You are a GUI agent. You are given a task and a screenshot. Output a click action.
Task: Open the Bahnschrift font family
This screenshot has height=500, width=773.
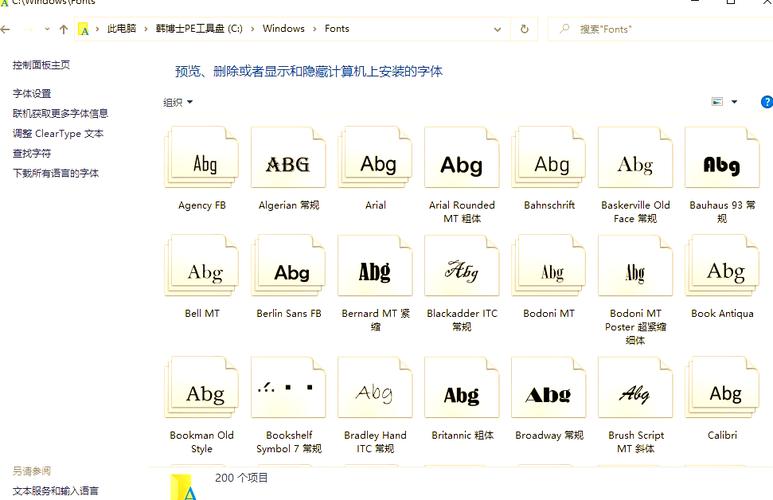pyautogui.click(x=549, y=157)
